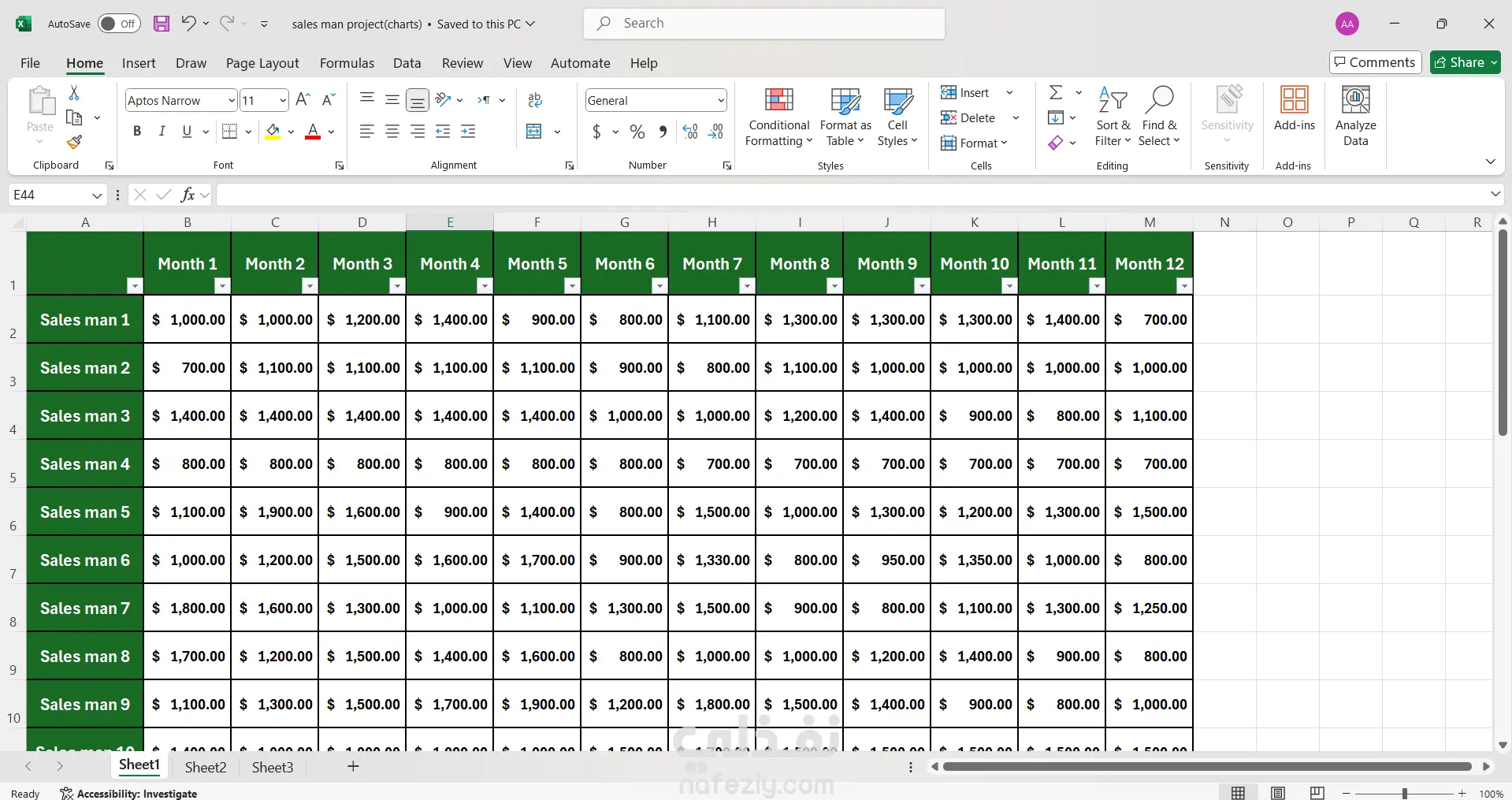
Task: Toggle Bottom Align for cells
Action: [x=418, y=100]
